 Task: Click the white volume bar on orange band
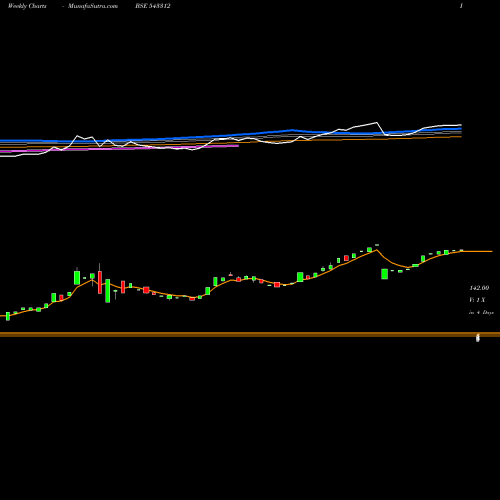pyautogui.click(x=478, y=338)
